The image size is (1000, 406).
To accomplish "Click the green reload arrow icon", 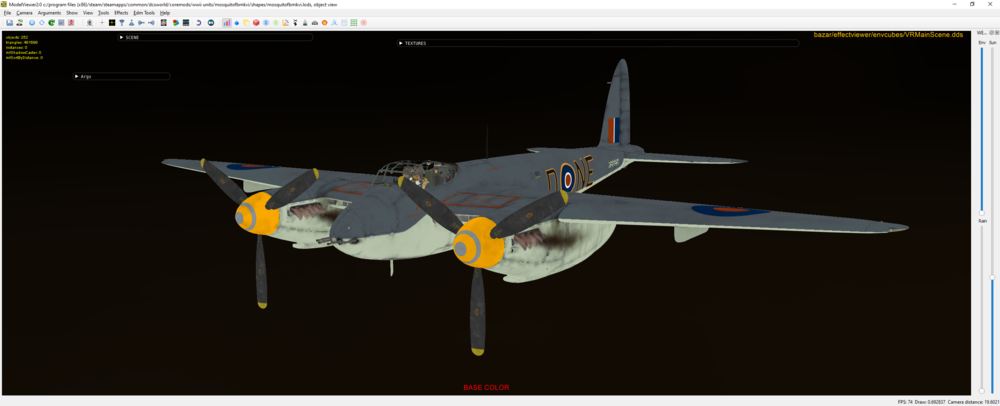I will click(51, 22).
